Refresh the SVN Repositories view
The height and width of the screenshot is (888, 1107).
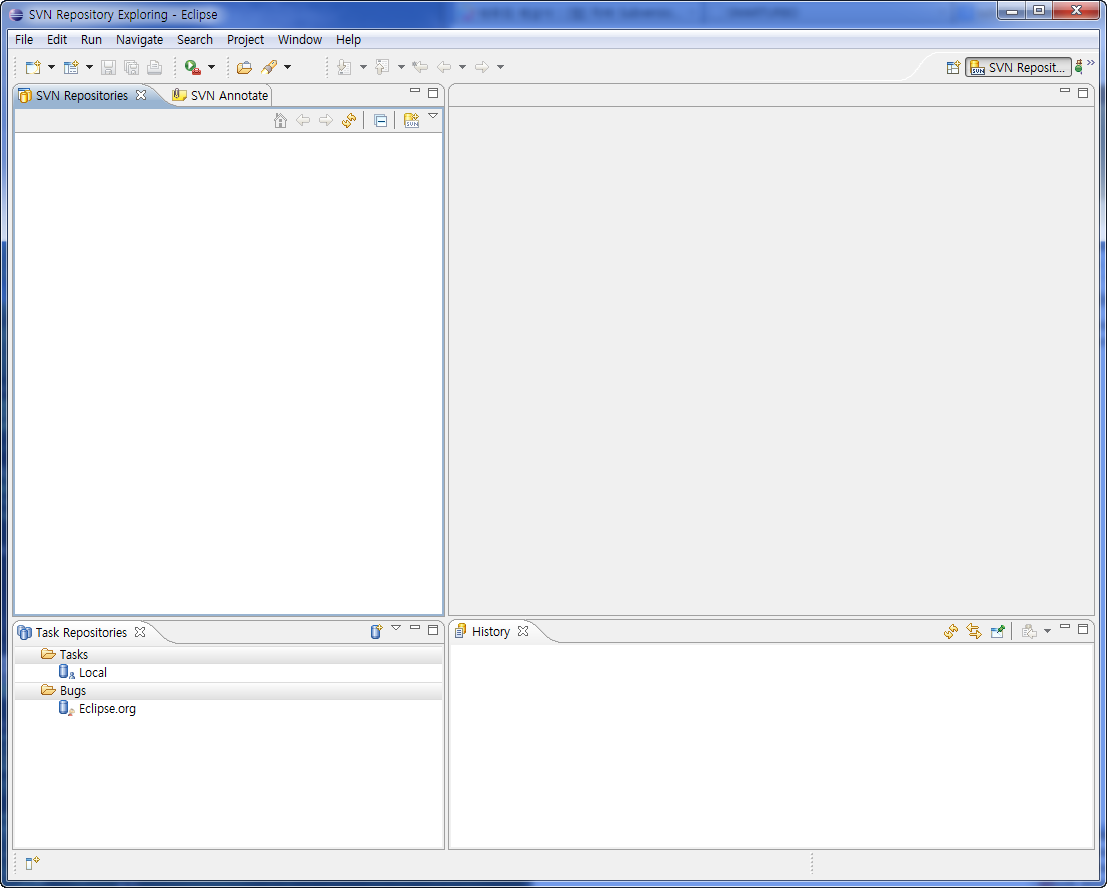pos(349,121)
